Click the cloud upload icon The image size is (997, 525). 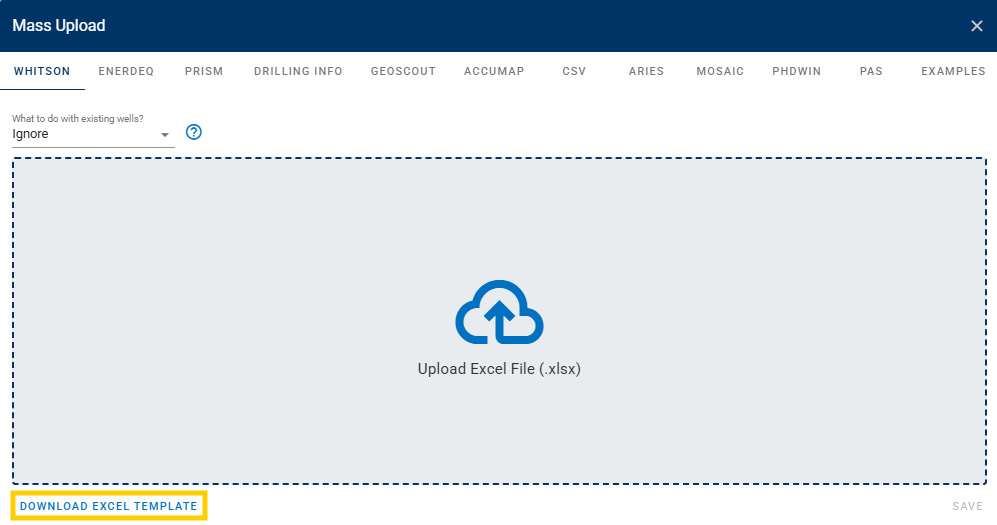click(499, 312)
